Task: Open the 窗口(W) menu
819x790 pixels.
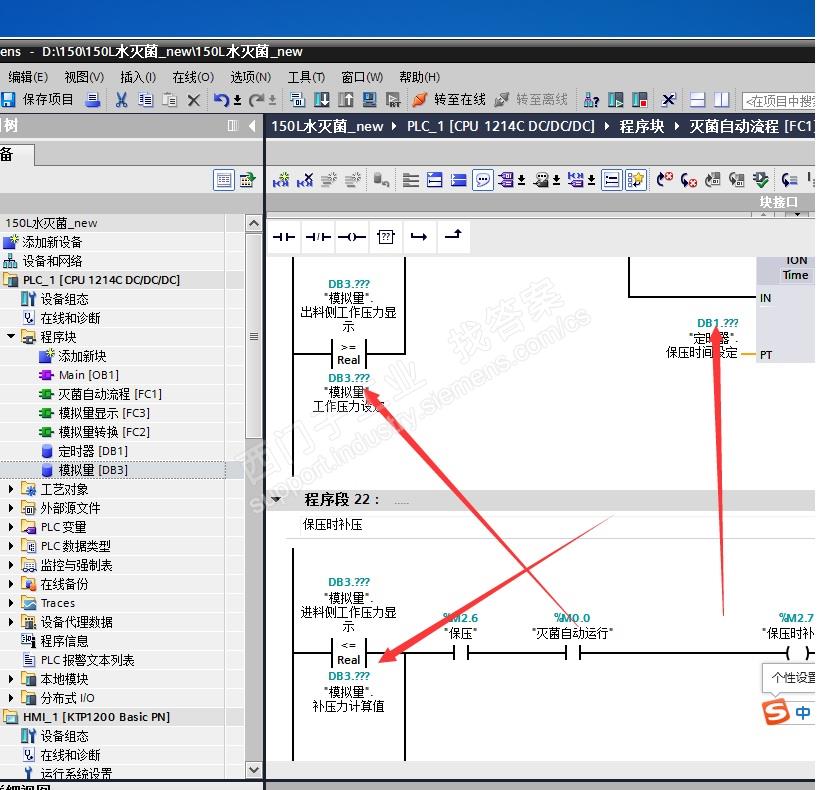Action: pos(362,77)
